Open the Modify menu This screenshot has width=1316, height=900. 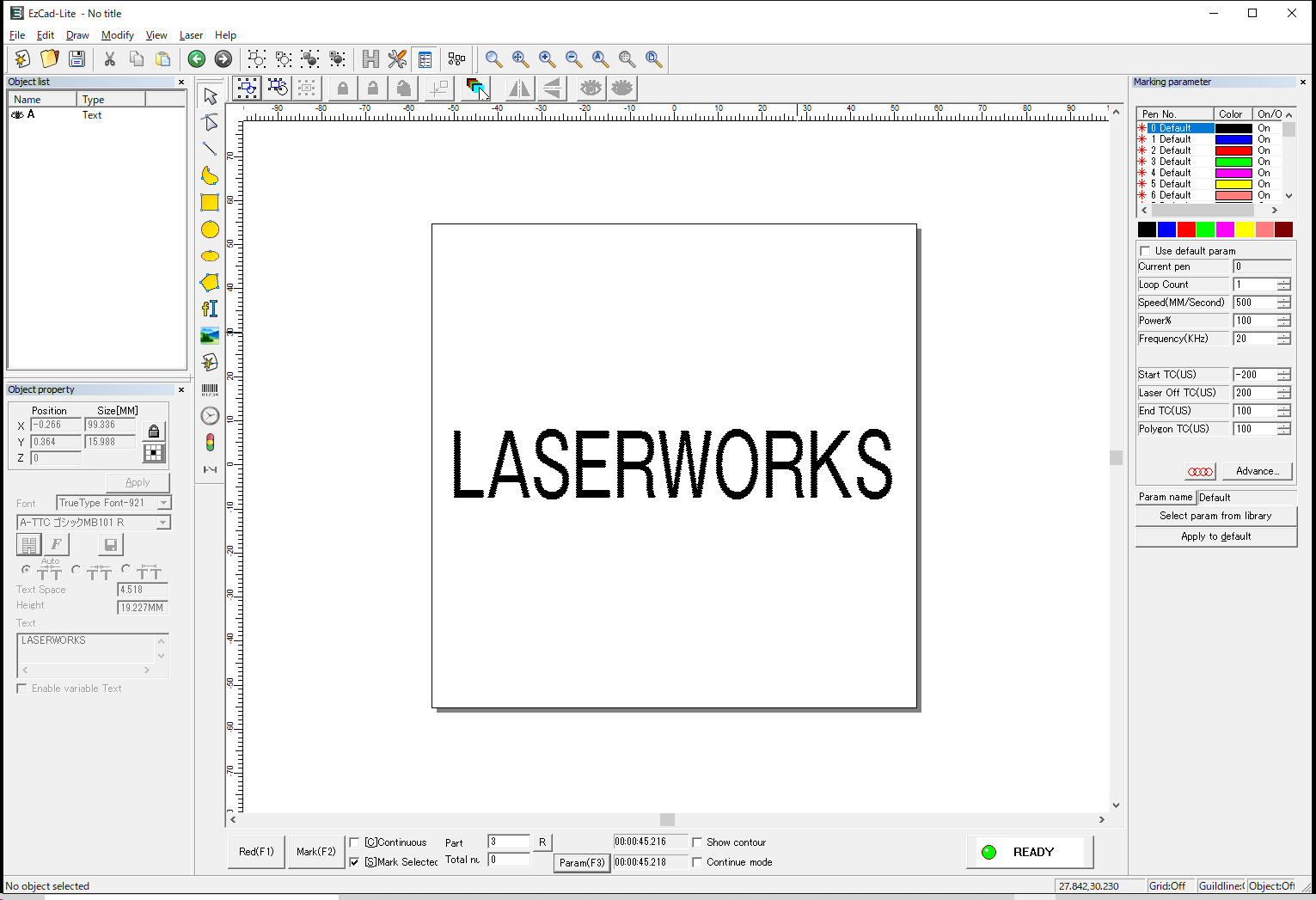click(117, 35)
